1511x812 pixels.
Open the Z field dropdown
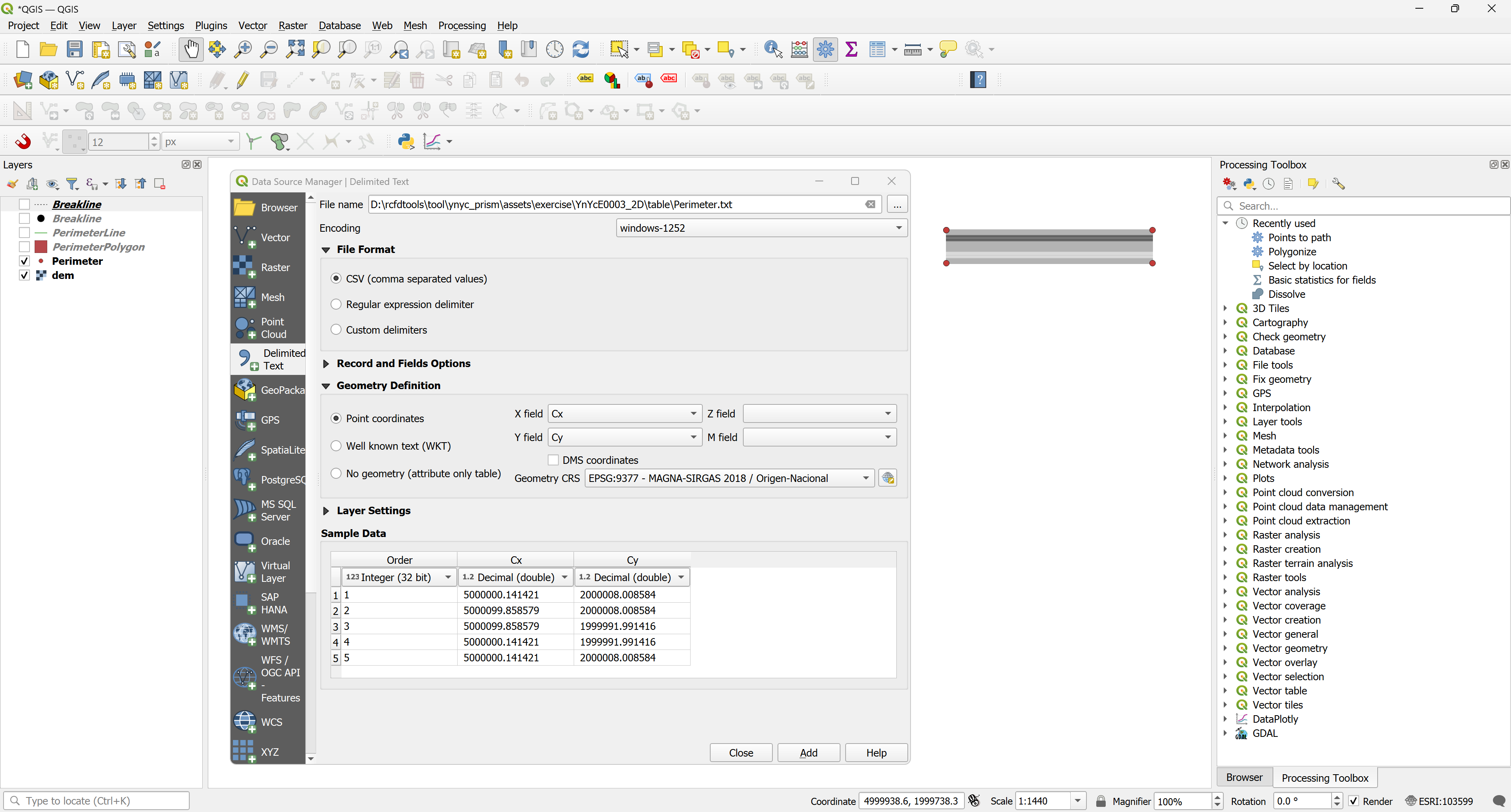pos(819,413)
